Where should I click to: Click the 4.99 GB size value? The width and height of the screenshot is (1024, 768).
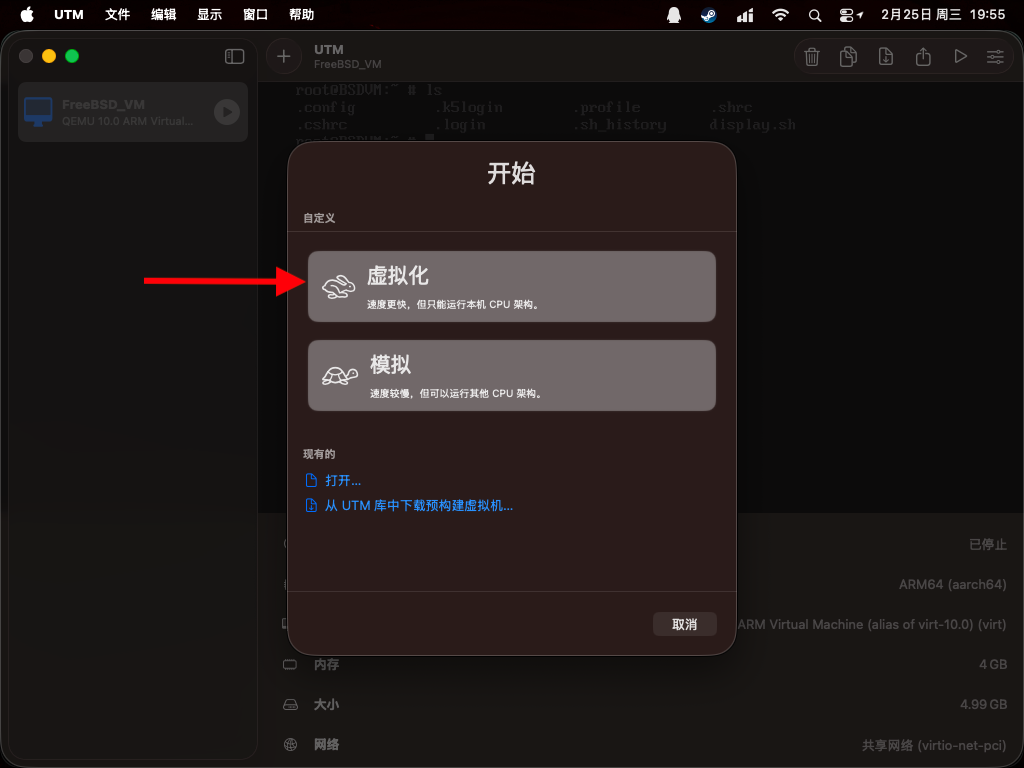coord(983,705)
